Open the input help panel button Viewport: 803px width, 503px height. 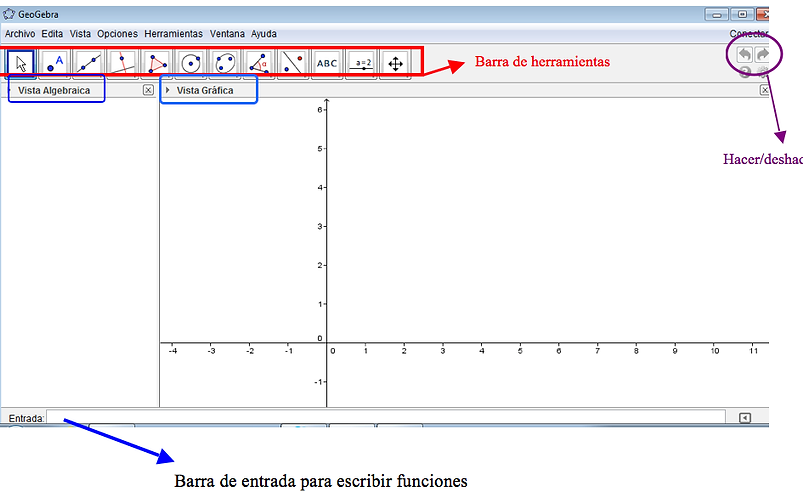point(745,418)
